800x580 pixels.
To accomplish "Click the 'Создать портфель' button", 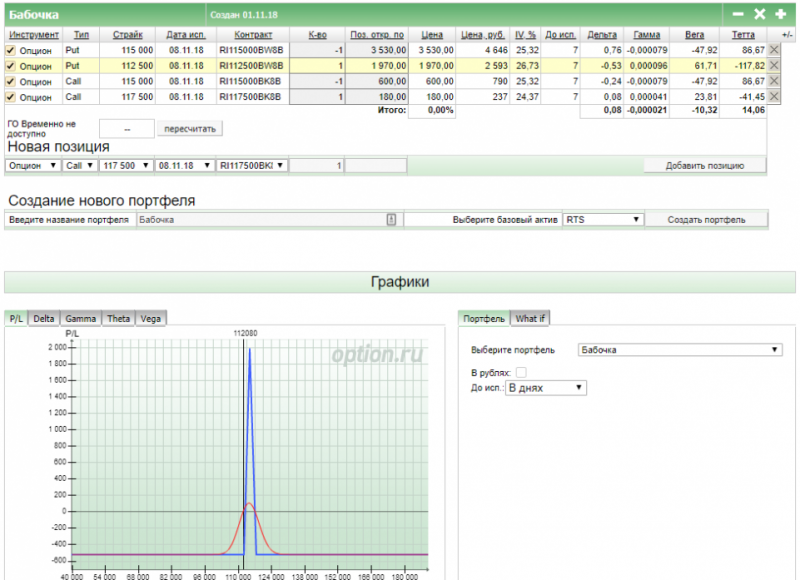I will (706, 219).
